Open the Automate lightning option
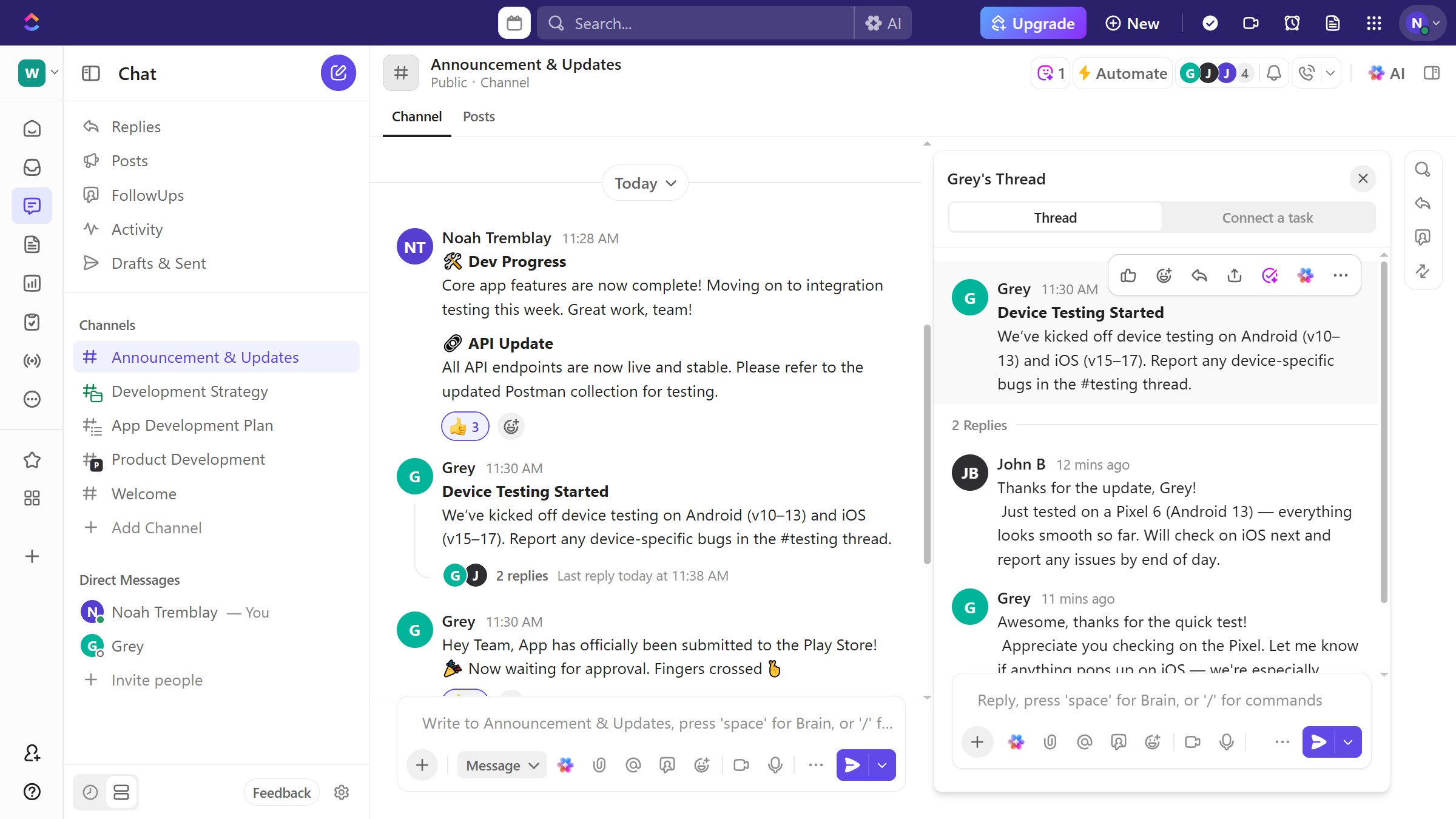 (x=1123, y=73)
